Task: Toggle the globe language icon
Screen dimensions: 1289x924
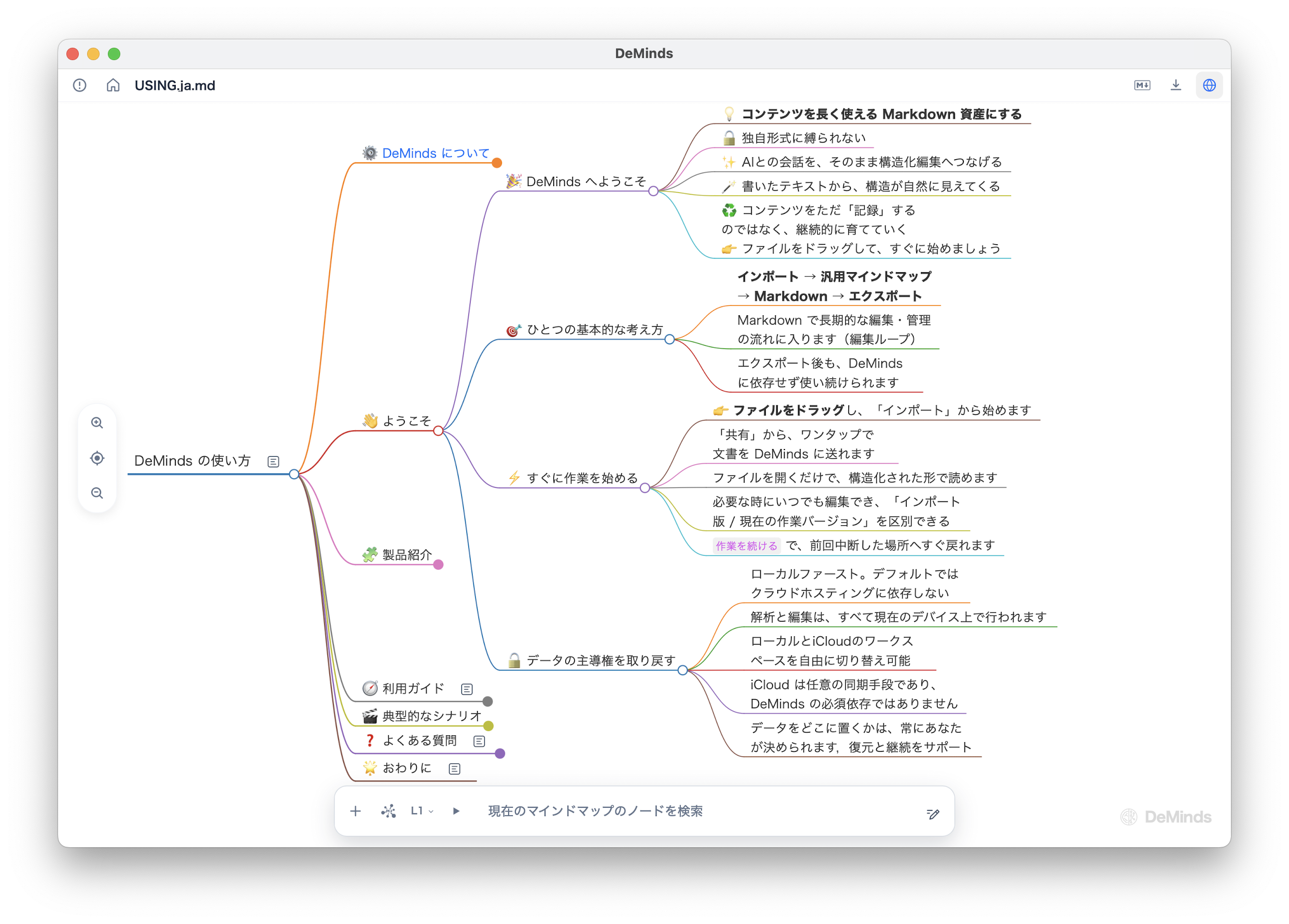Action: click(1209, 85)
